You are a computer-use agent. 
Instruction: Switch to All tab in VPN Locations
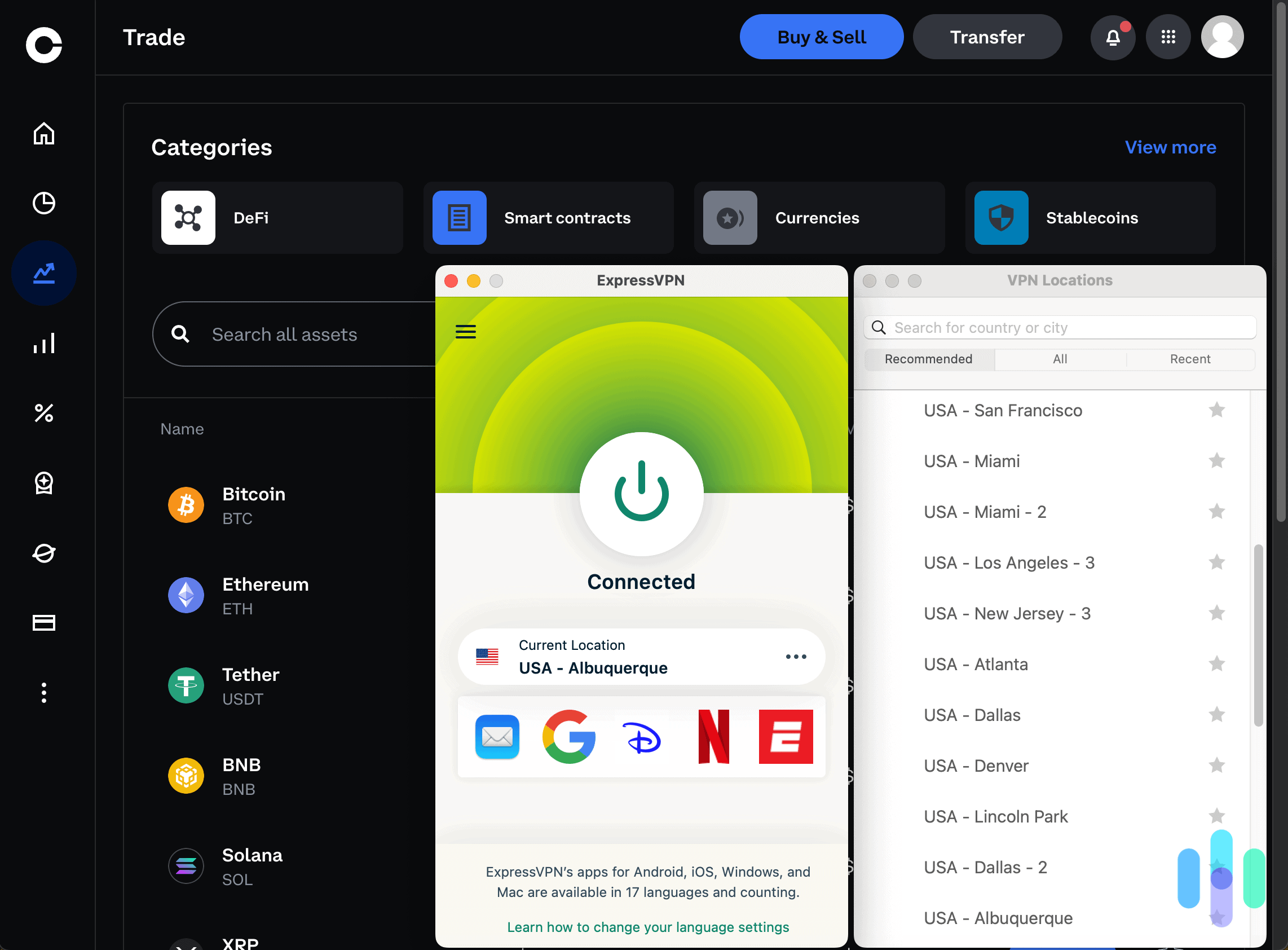pyautogui.click(x=1060, y=359)
